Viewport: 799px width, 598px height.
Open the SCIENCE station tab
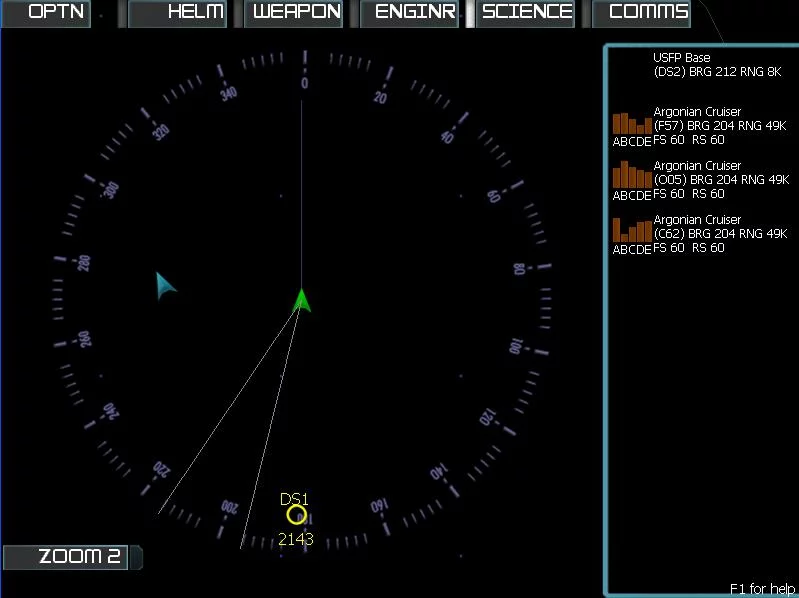(525, 12)
